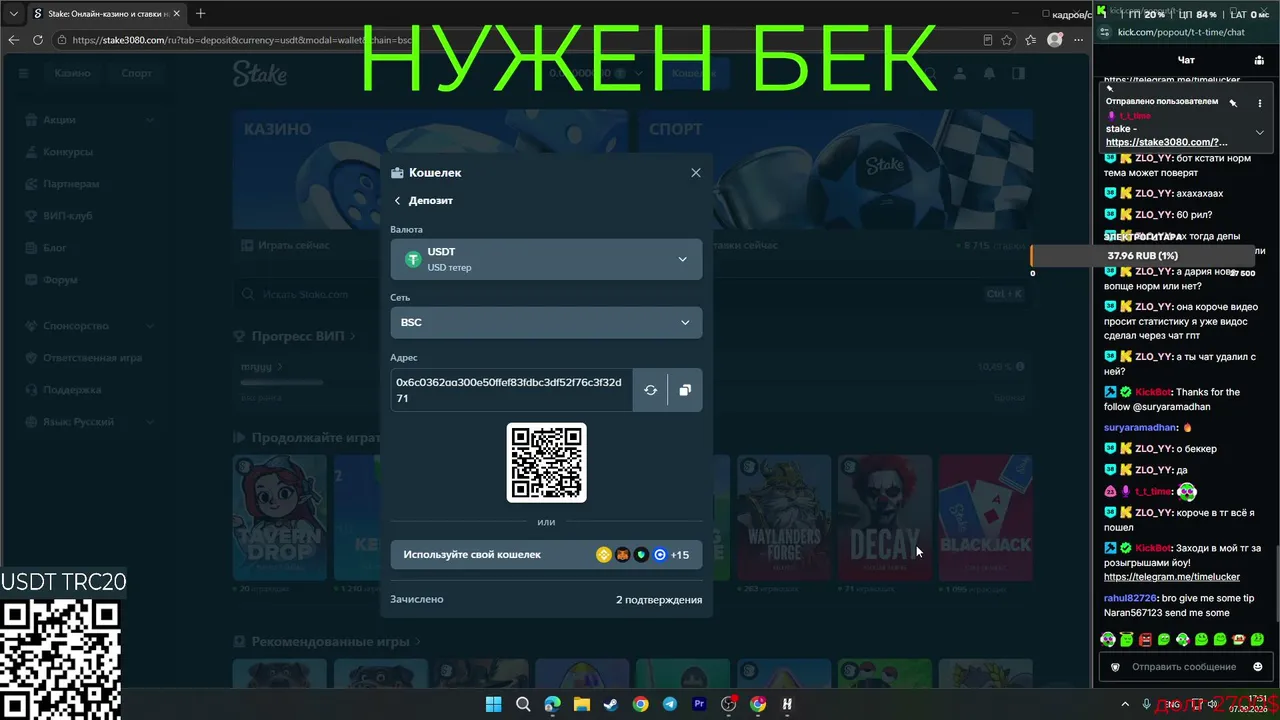Show hidden system tray icons

click(x=1125, y=704)
